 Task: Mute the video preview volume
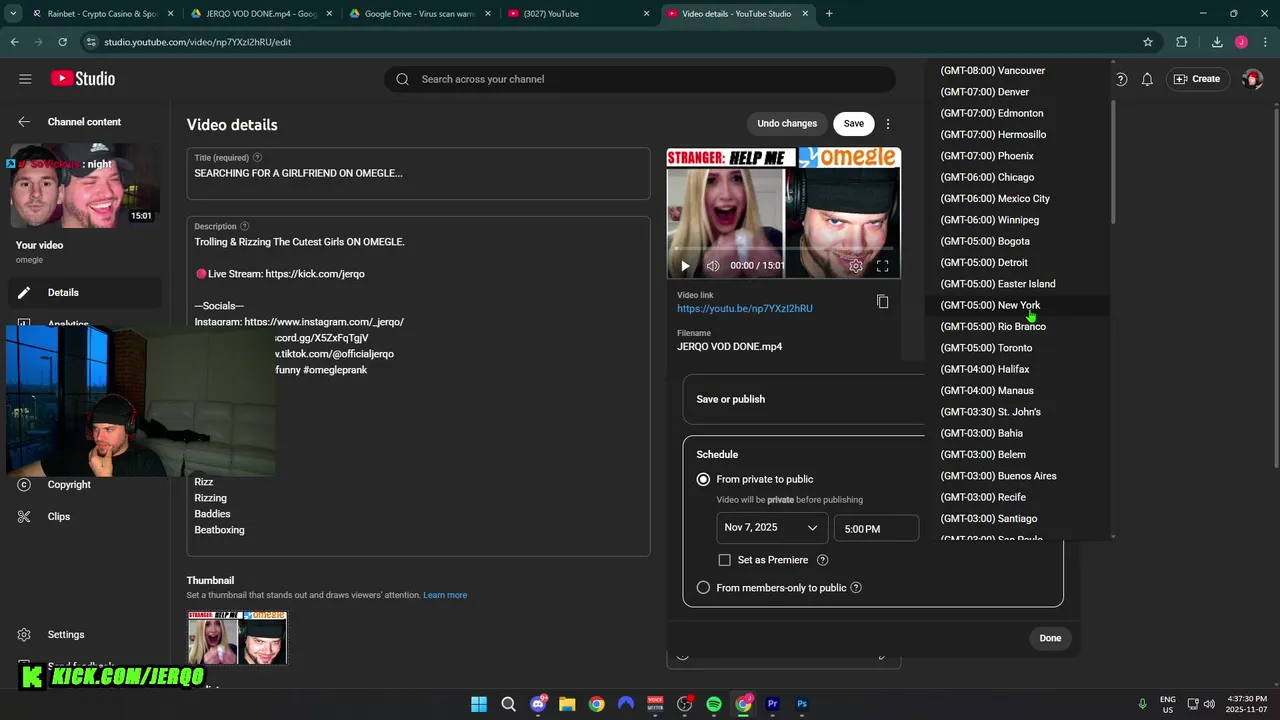713,266
